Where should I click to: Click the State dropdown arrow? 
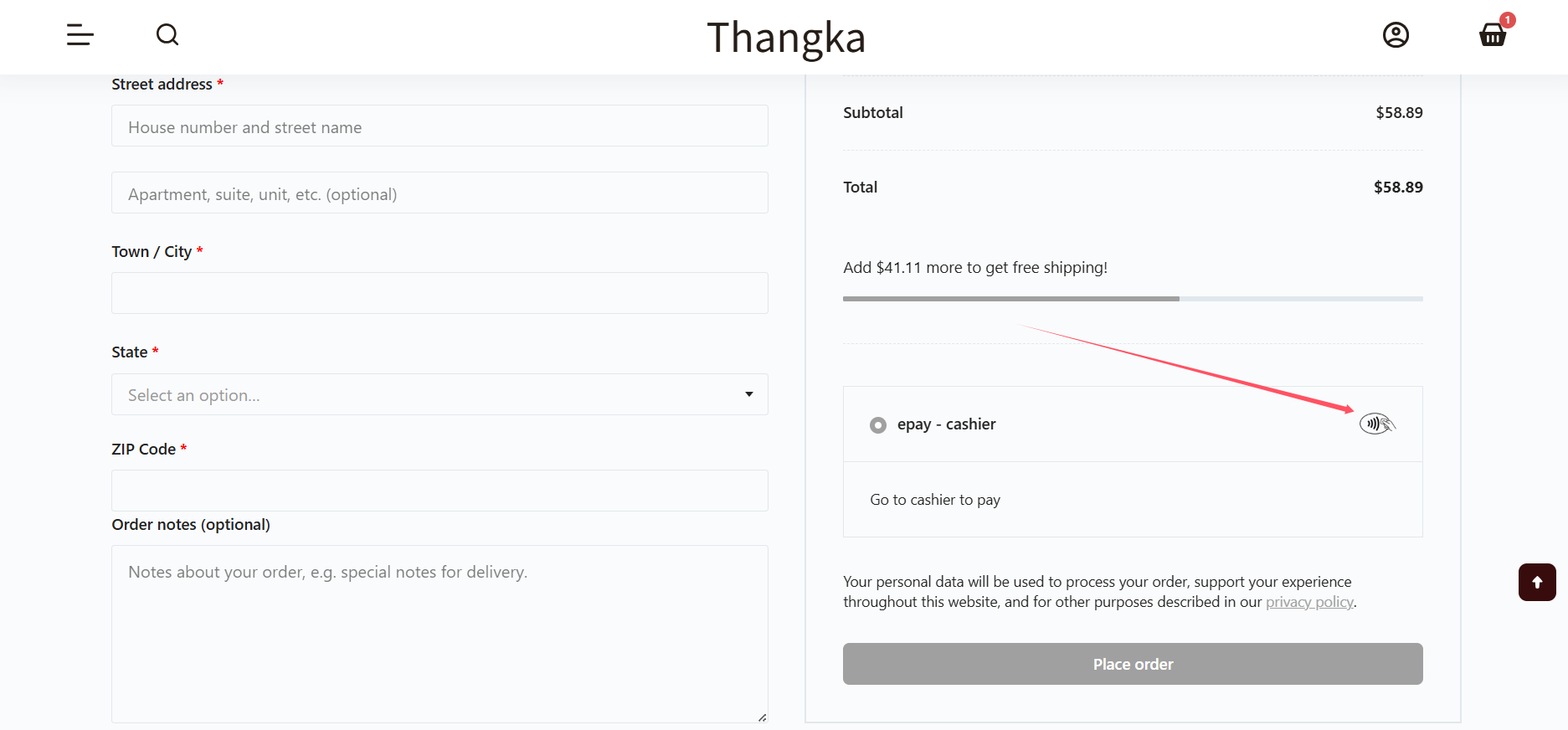(x=749, y=394)
